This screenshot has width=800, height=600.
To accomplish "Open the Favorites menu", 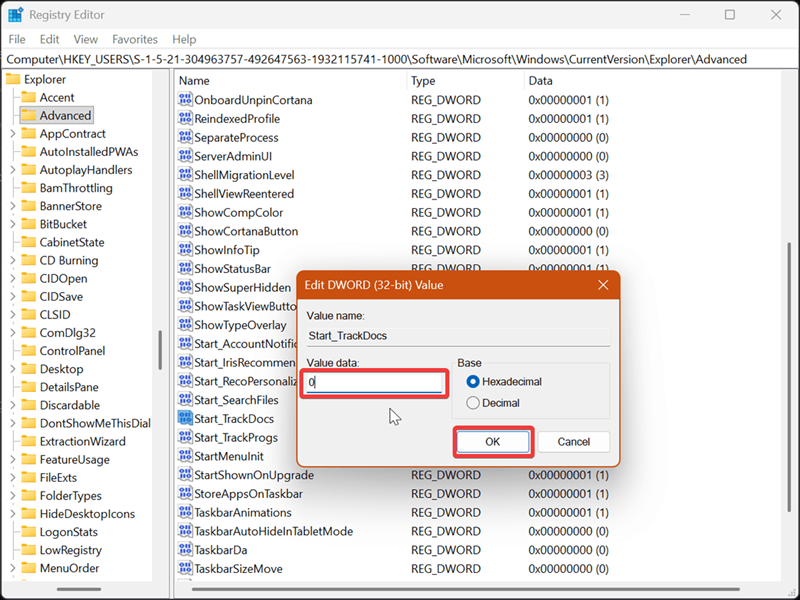I will [135, 39].
